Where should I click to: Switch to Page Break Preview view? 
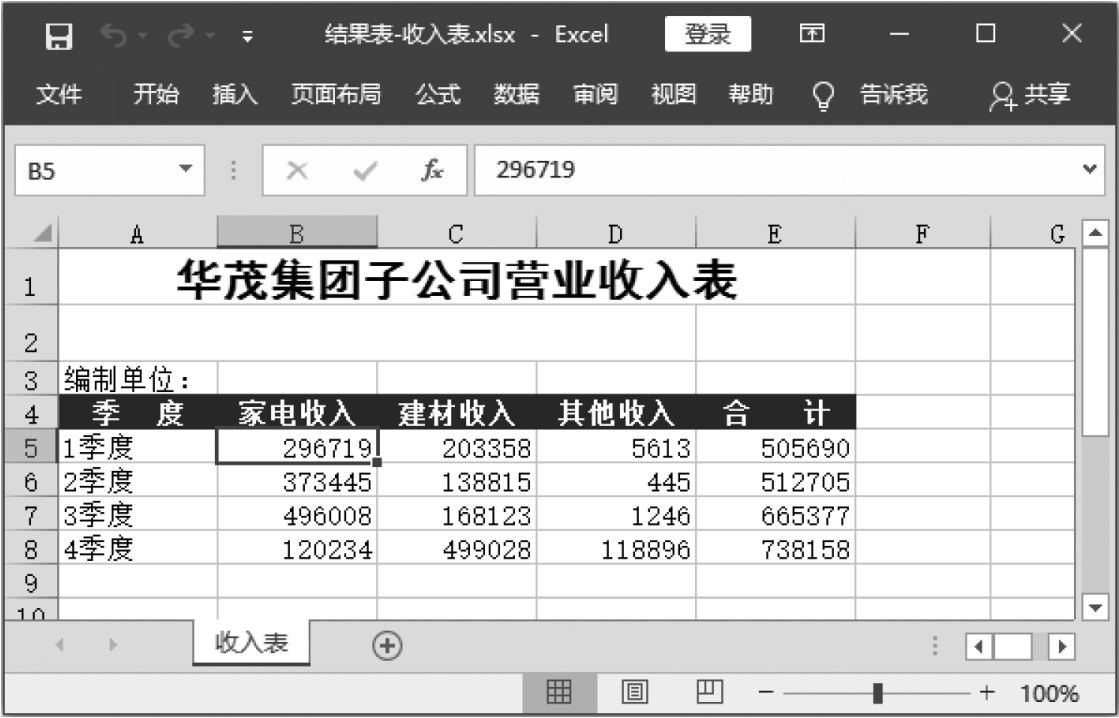pos(708,692)
